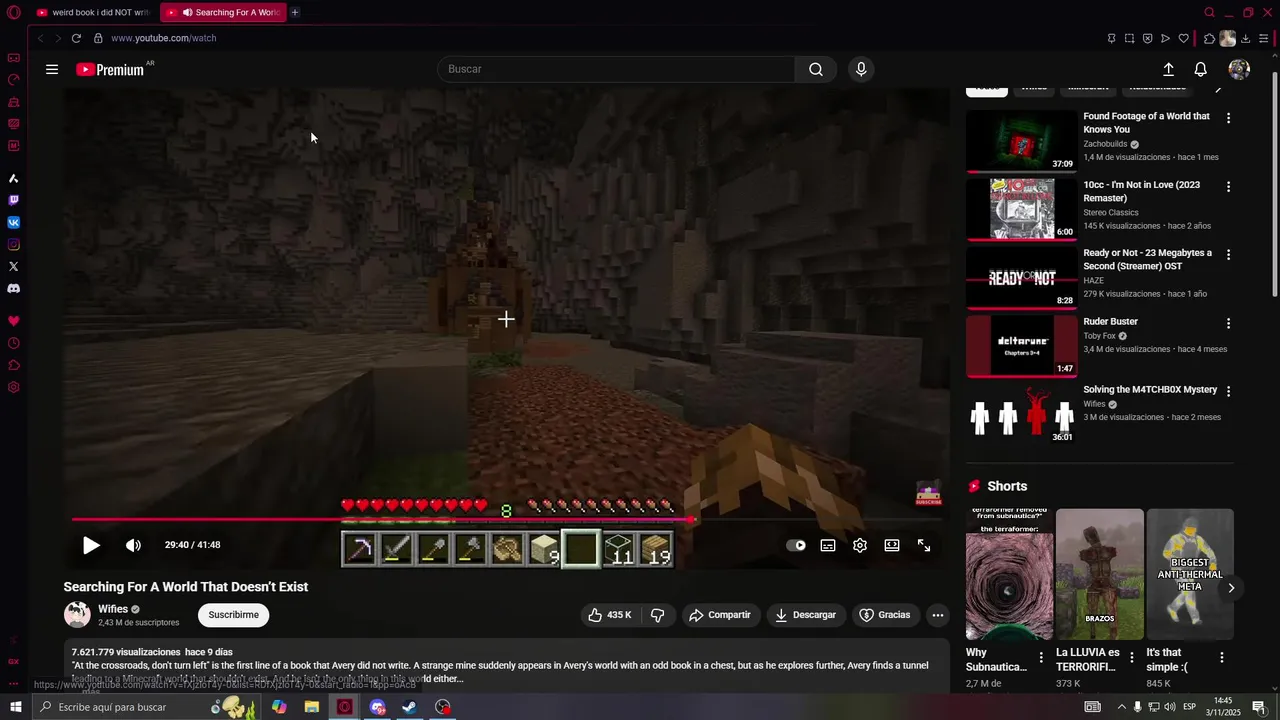Open 'Found Footage of a World' video thumbnail
Viewport: 1280px width, 720px height.
coord(1021,140)
